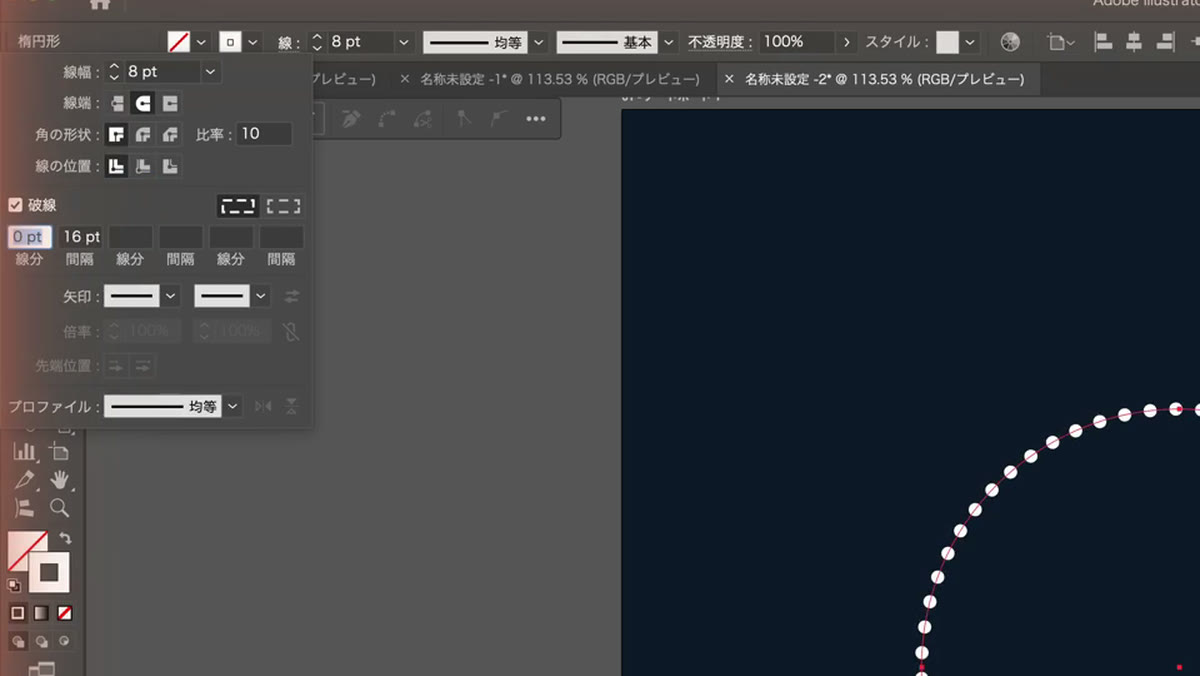Screen dimensions: 1200x676
Task: Open the スタイル graphic style swatch
Action: coord(947,42)
